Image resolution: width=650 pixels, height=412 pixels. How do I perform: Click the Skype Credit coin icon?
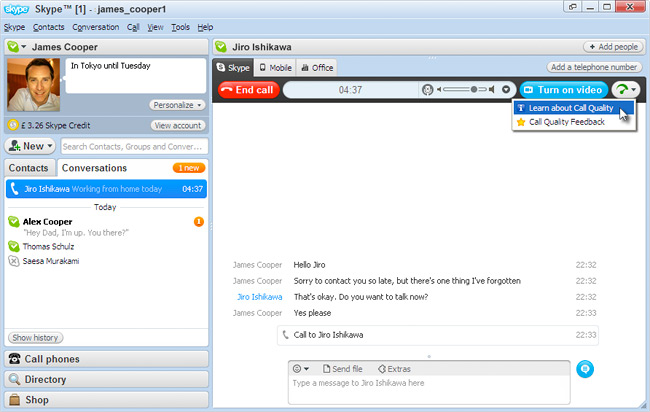click(13, 125)
